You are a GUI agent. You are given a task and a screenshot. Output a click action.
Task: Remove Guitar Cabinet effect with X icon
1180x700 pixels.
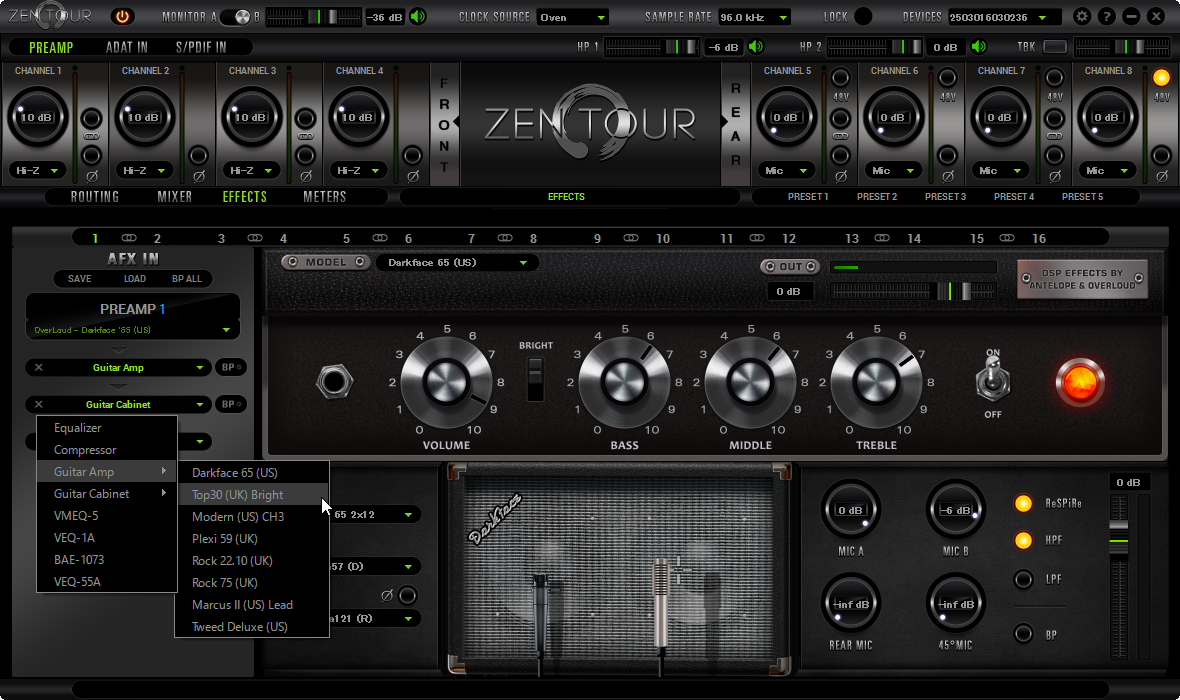click(x=38, y=404)
